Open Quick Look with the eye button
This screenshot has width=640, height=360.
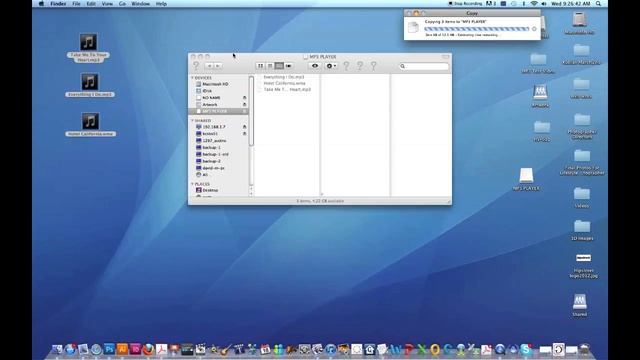315,66
